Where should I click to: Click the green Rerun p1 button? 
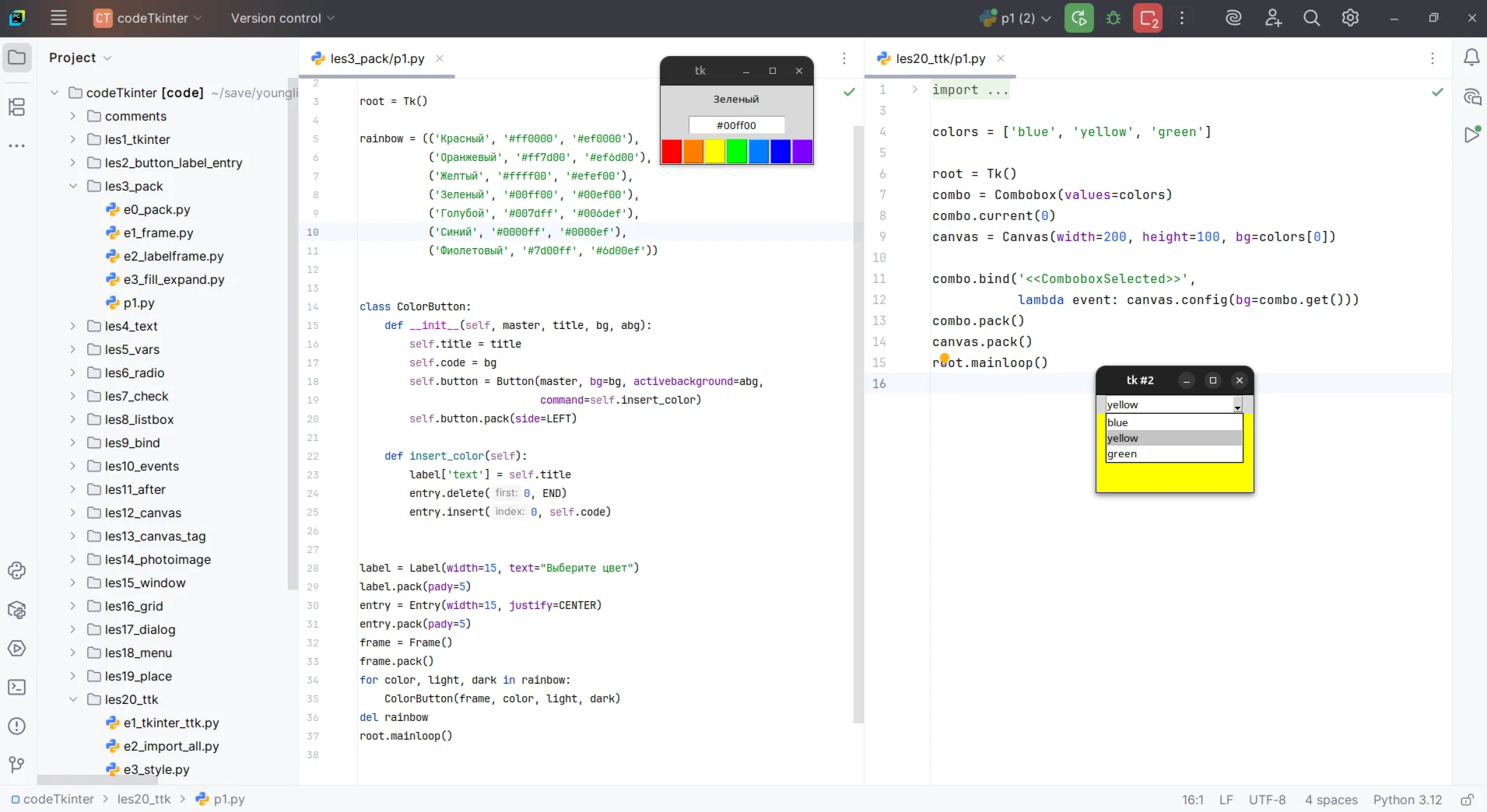tap(1078, 18)
